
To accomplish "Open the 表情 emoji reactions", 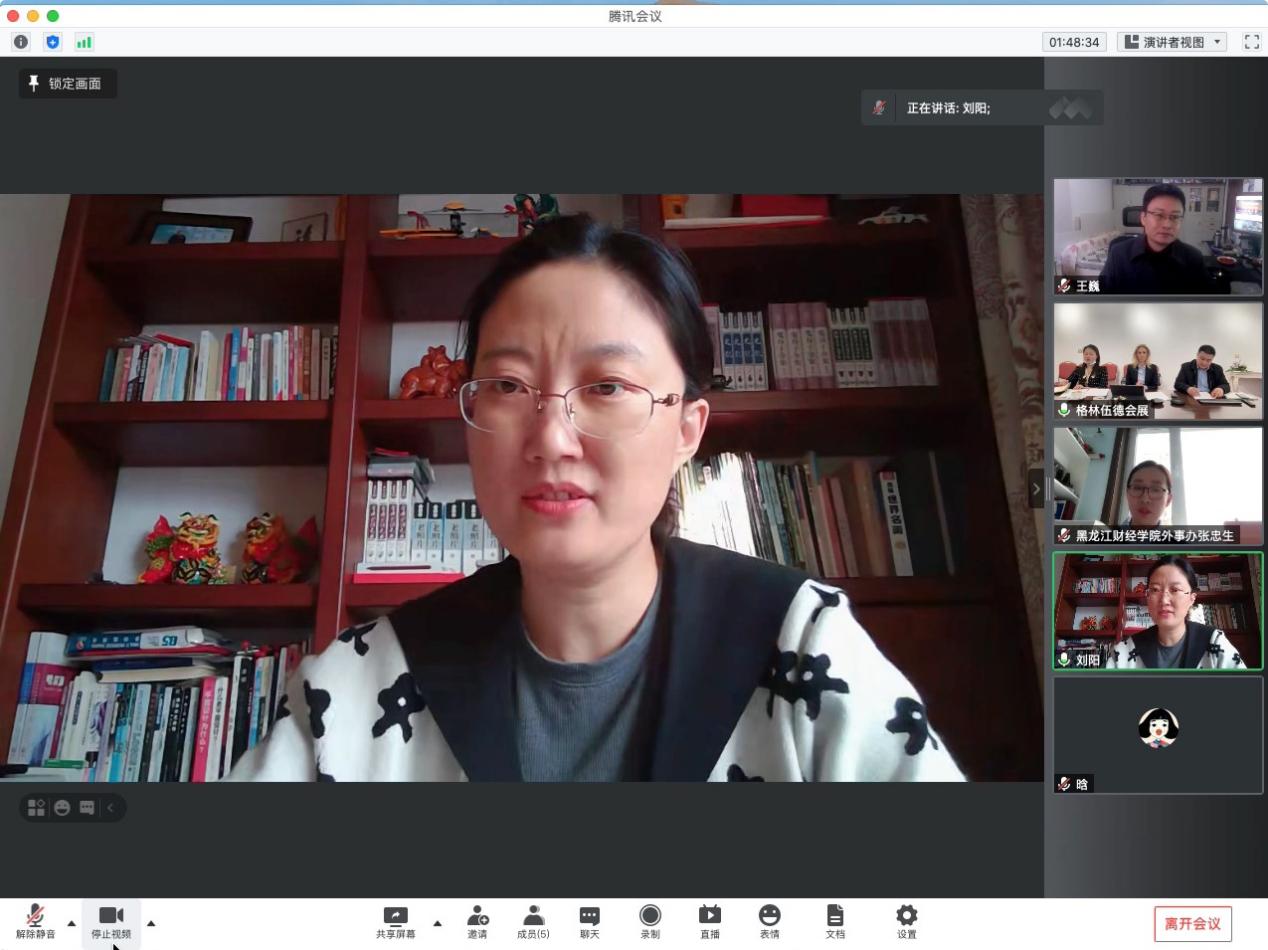I will [769, 922].
